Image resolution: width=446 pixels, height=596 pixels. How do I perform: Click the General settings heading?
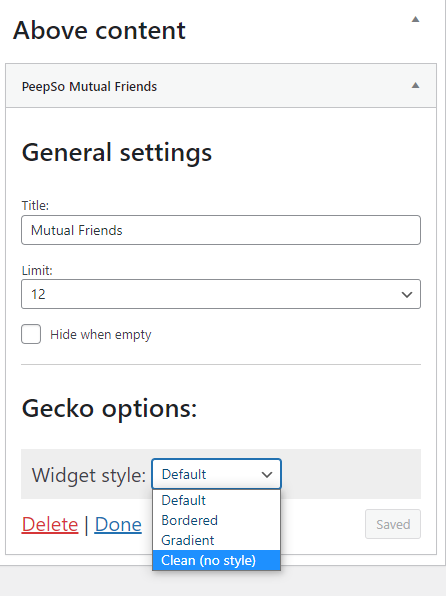[117, 152]
